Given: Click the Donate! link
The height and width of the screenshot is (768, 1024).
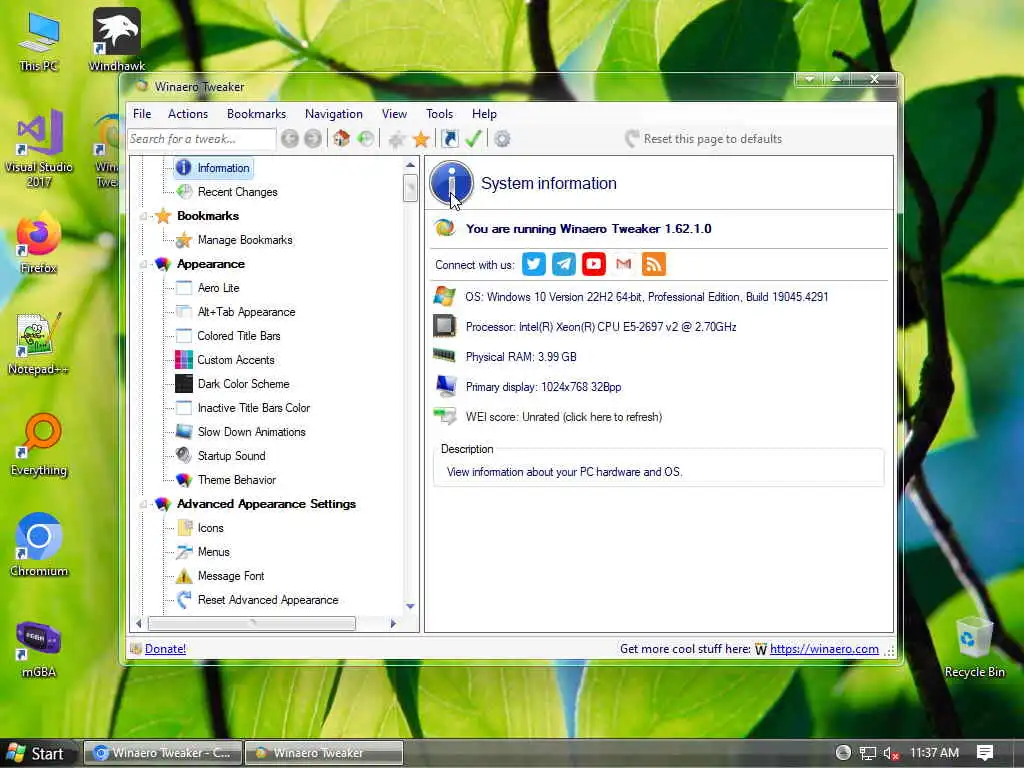Looking at the screenshot, I should click(165, 648).
